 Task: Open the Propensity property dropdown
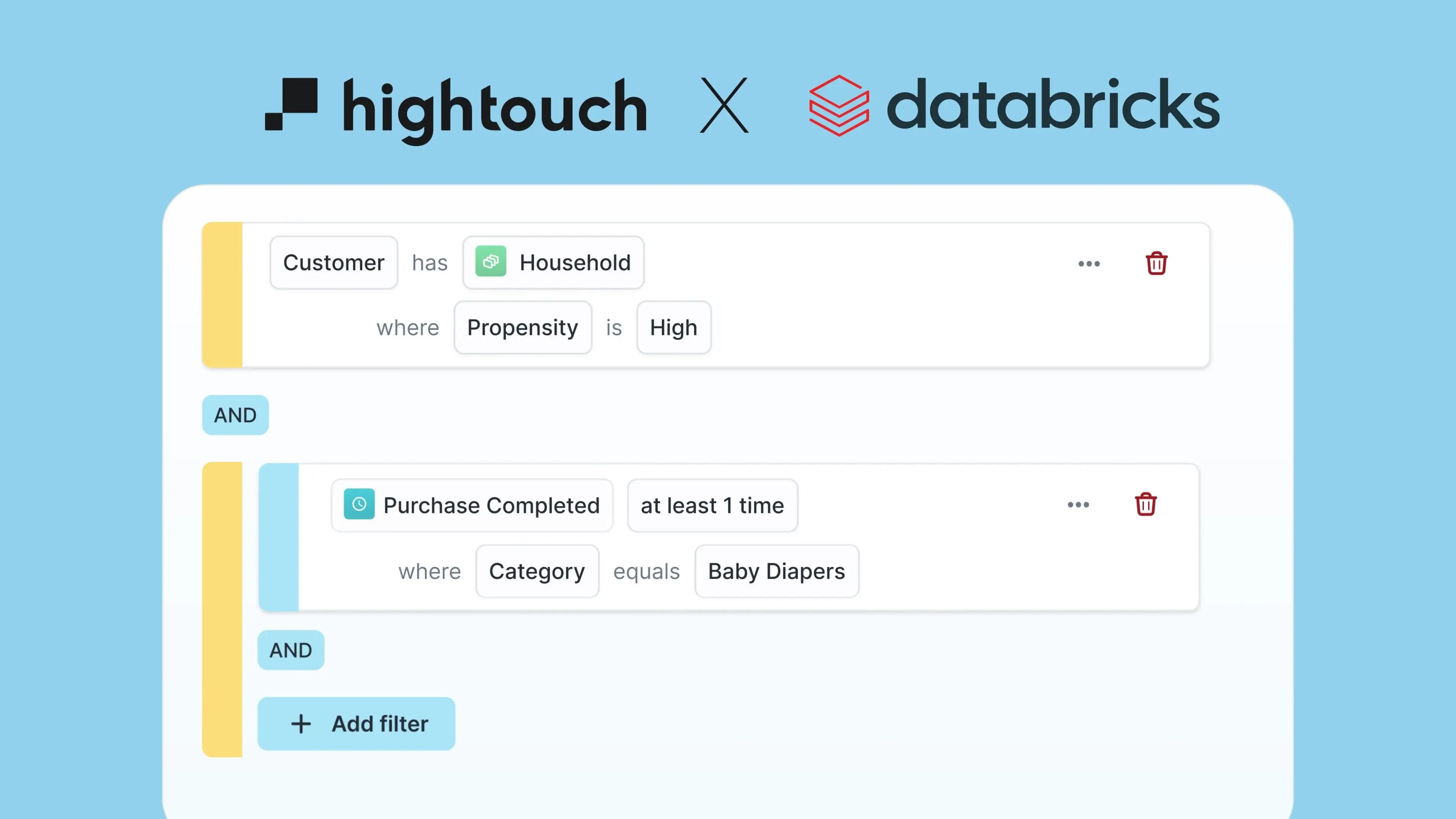pyautogui.click(x=522, y=328)
